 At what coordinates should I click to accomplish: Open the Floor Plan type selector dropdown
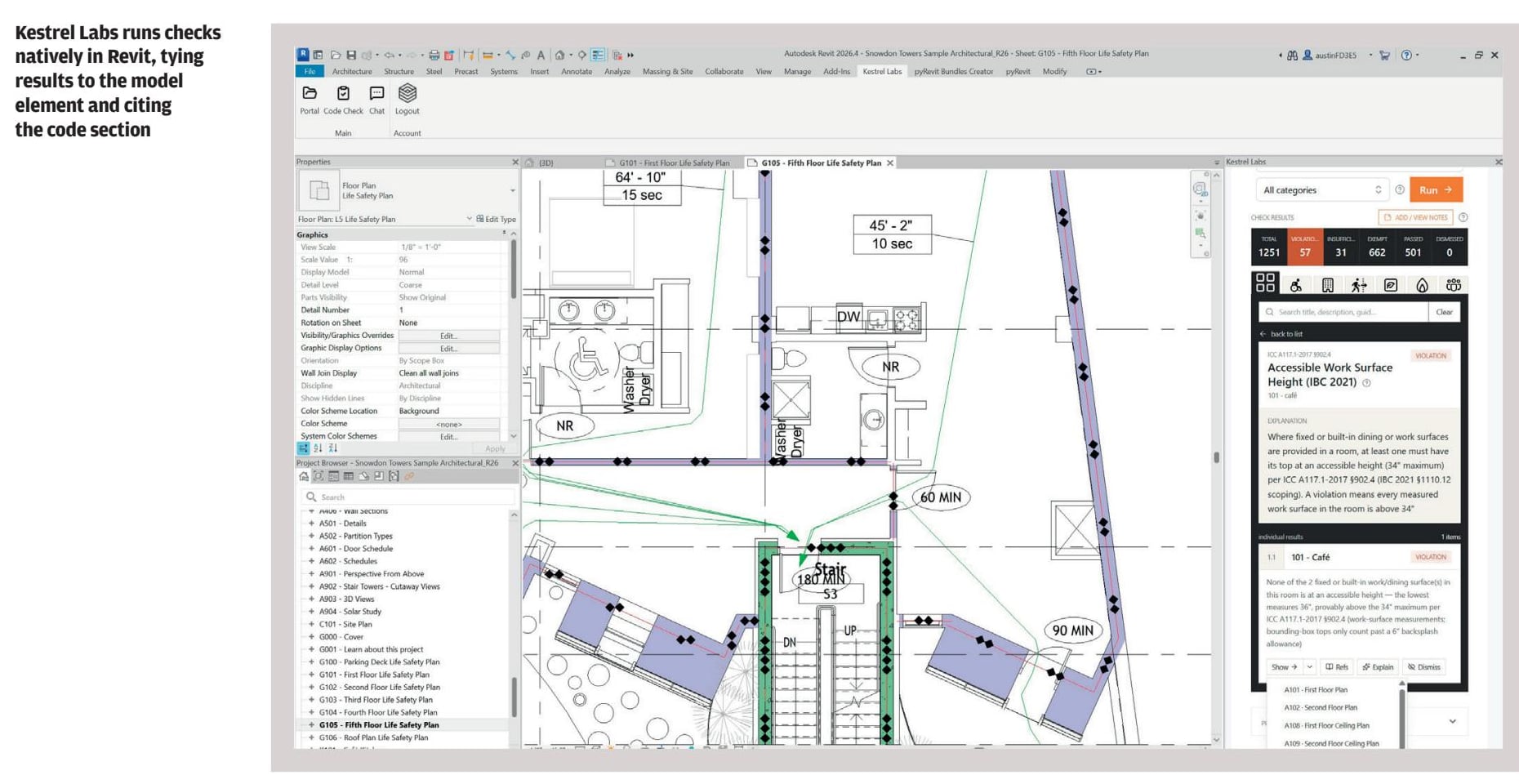(513, 190)
